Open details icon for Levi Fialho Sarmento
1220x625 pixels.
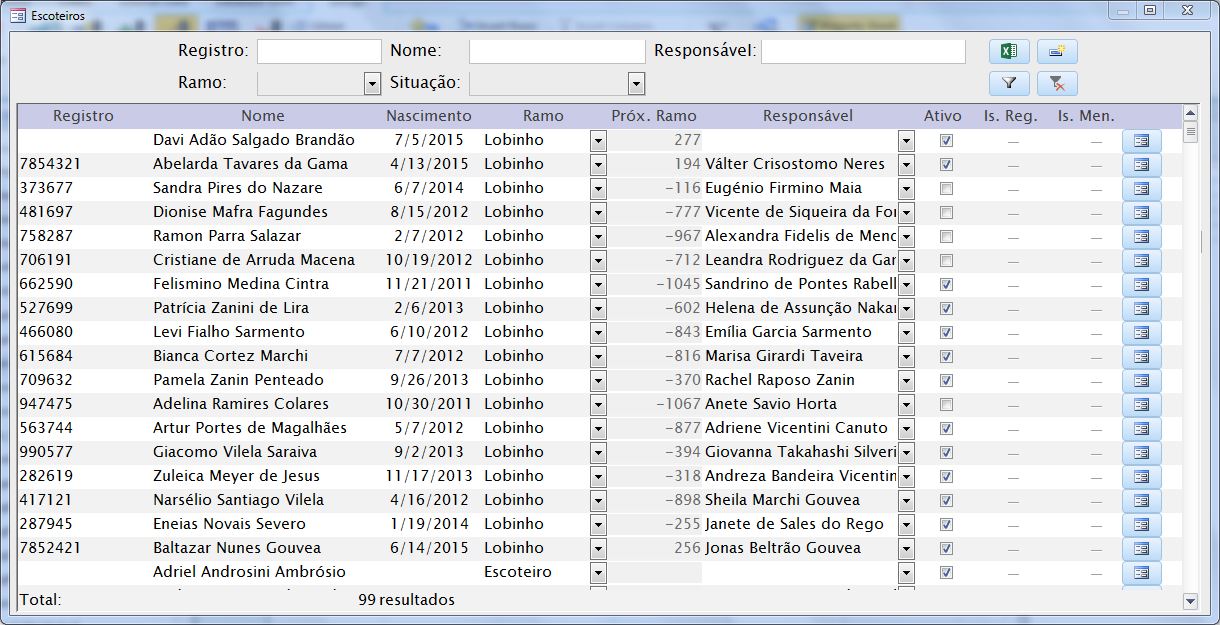click(1141, 332)
